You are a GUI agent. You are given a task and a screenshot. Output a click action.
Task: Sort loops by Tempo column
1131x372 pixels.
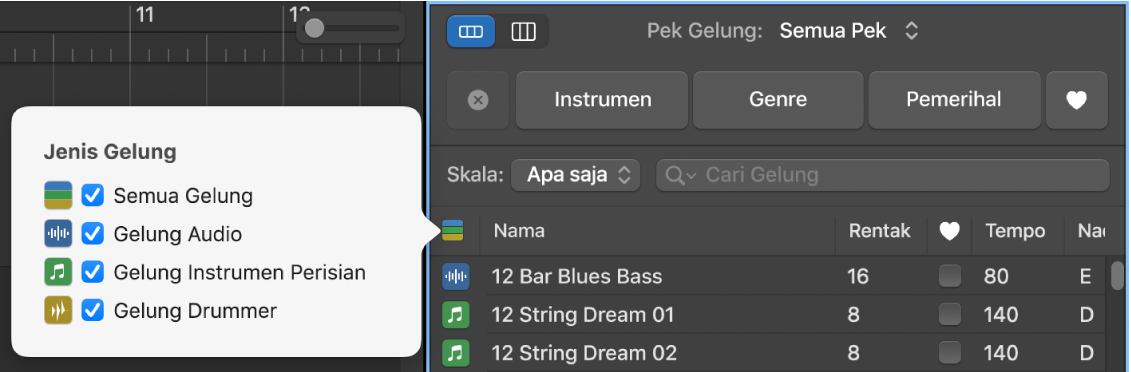(x=1016, y=231)
